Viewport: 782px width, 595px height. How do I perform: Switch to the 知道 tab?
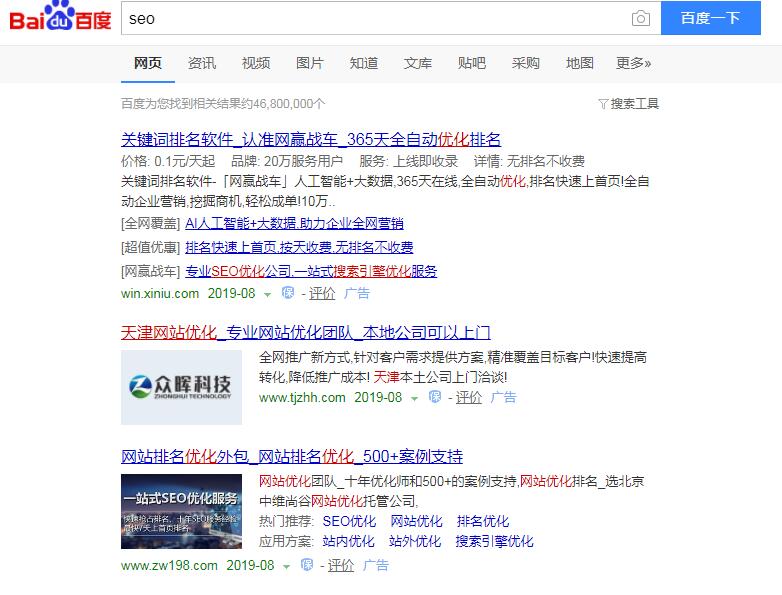tap(364, 63)
